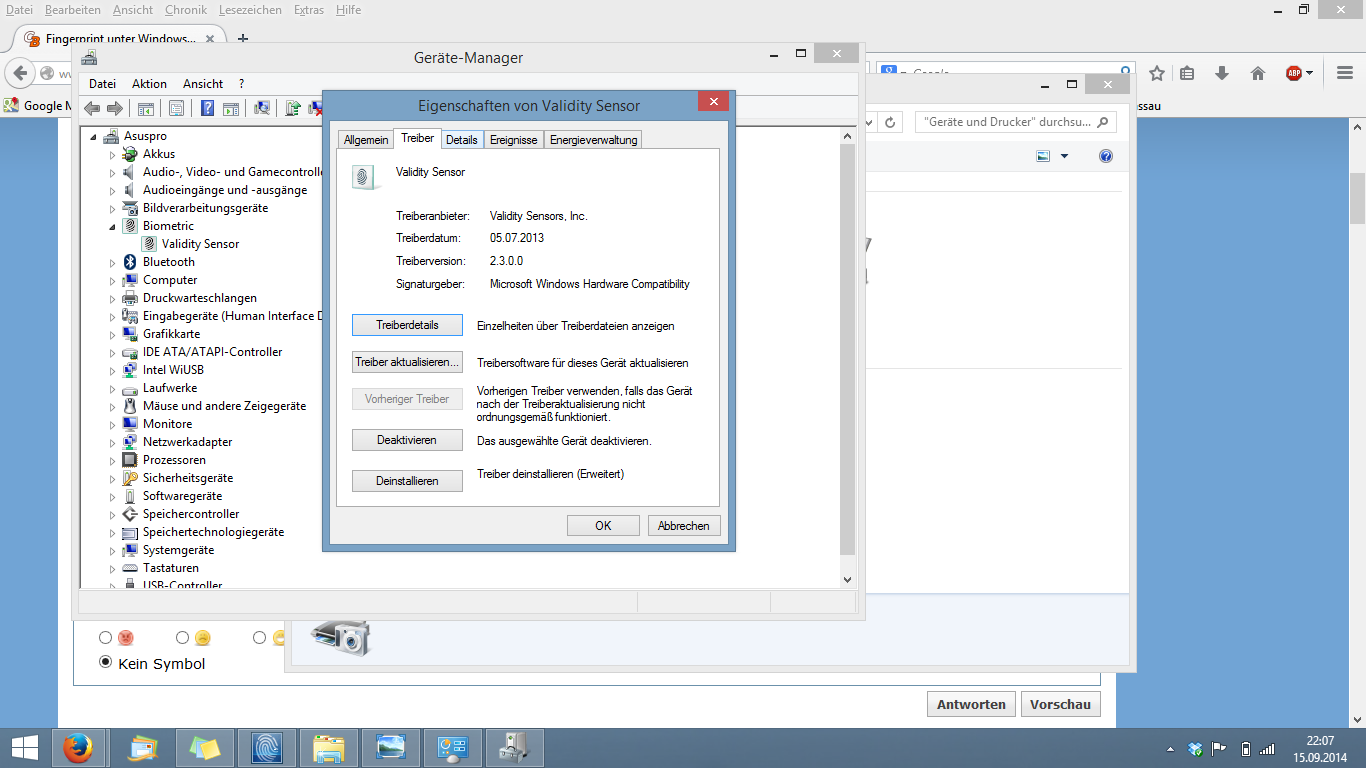The width and height of the screenshot is (1366, 768).
Task: Click the Back arrow in Geräte-Manager toolbar
Action: pos(92,108)
